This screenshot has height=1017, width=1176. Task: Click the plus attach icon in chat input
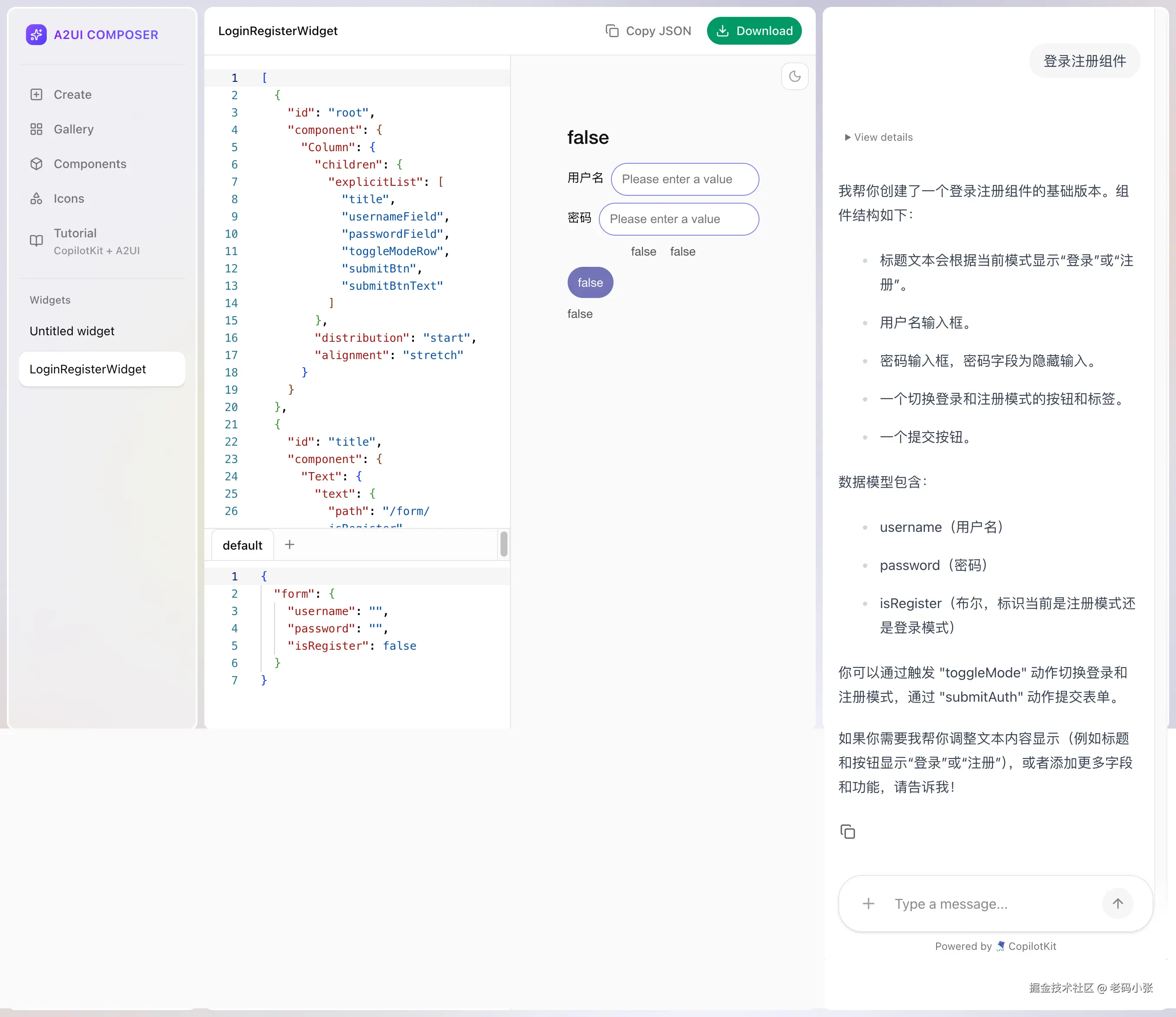pyautogui.click(x=869, y=904)
